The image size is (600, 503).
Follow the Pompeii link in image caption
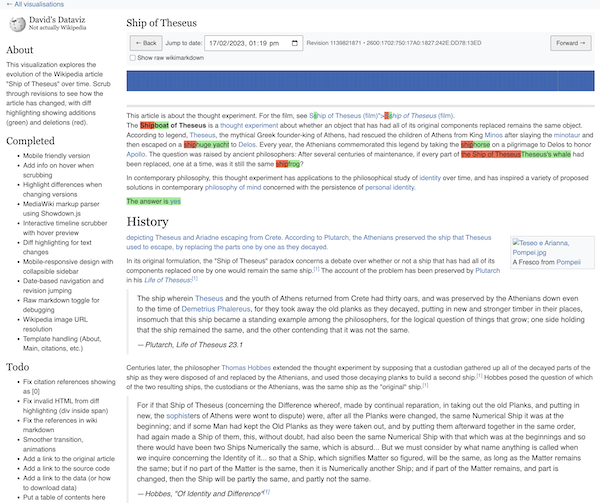[x=568, y=262]
